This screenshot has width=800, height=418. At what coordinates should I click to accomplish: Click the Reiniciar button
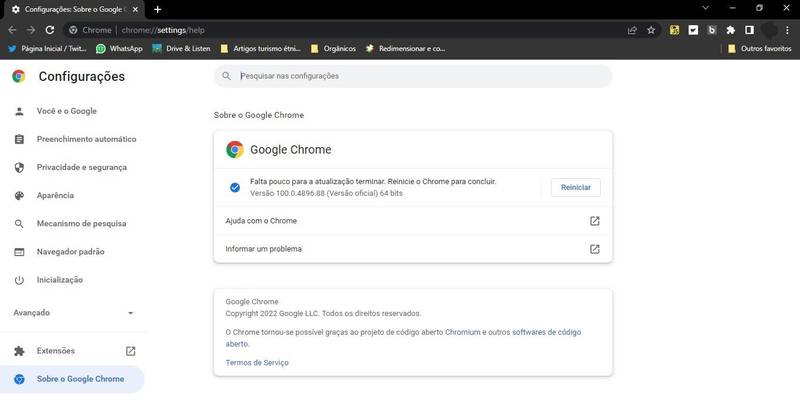click(x=576, y=187)
